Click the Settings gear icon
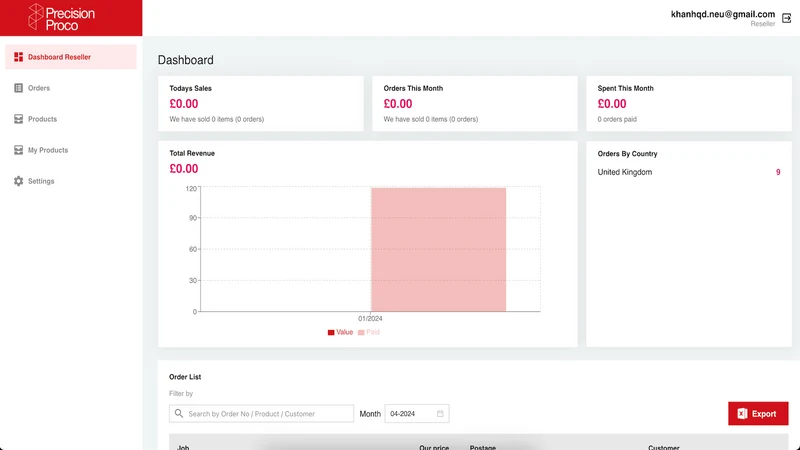Image resolution: width=800 pixels, height=450 pixels. 18,181
